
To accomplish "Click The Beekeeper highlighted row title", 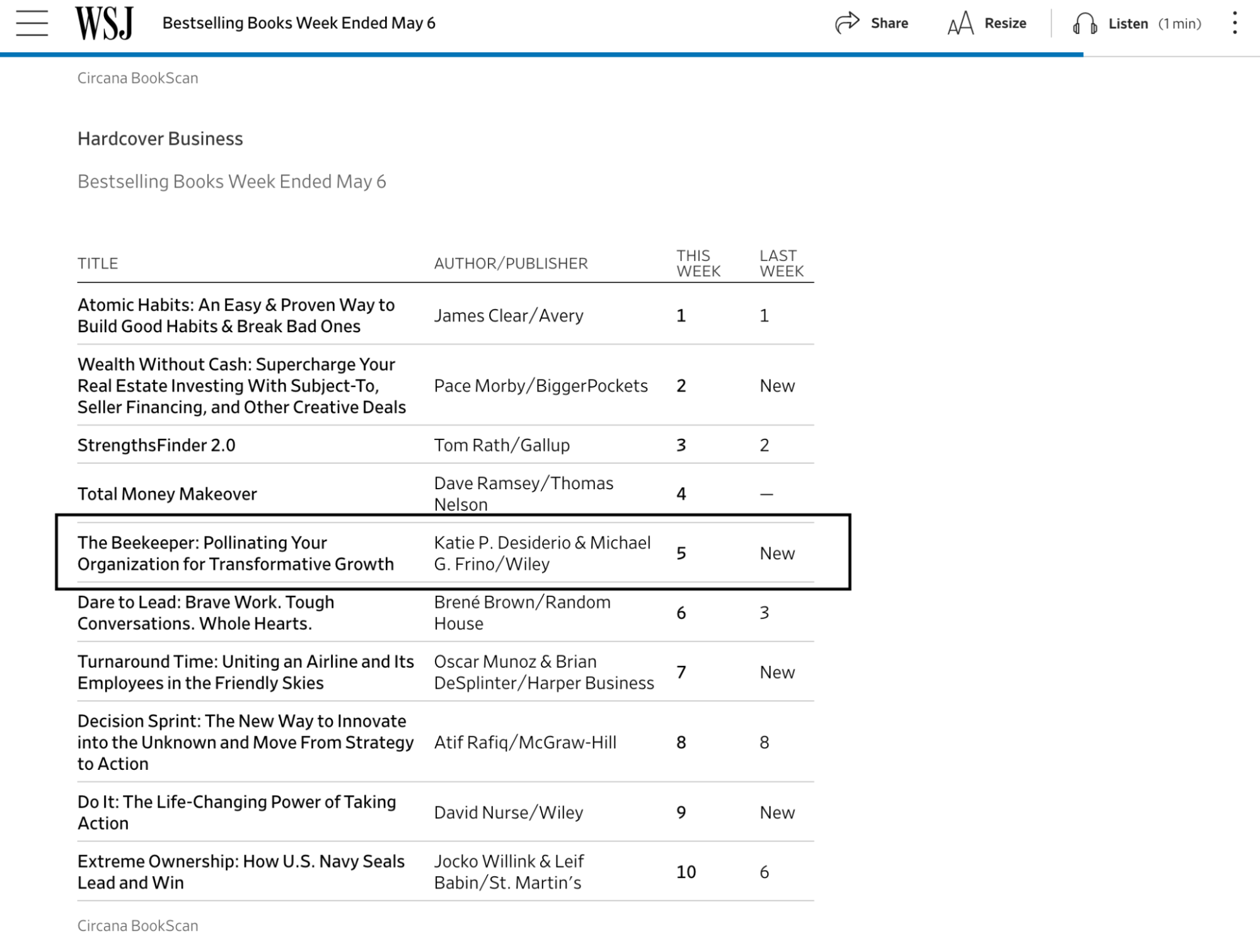I will pos(235,553).
